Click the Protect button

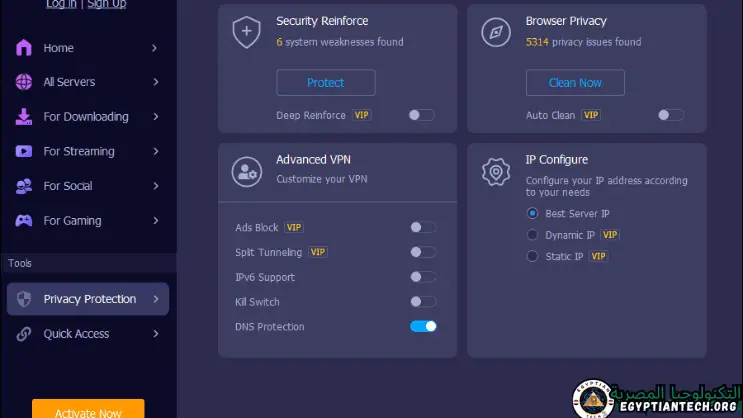click(326, 82)
